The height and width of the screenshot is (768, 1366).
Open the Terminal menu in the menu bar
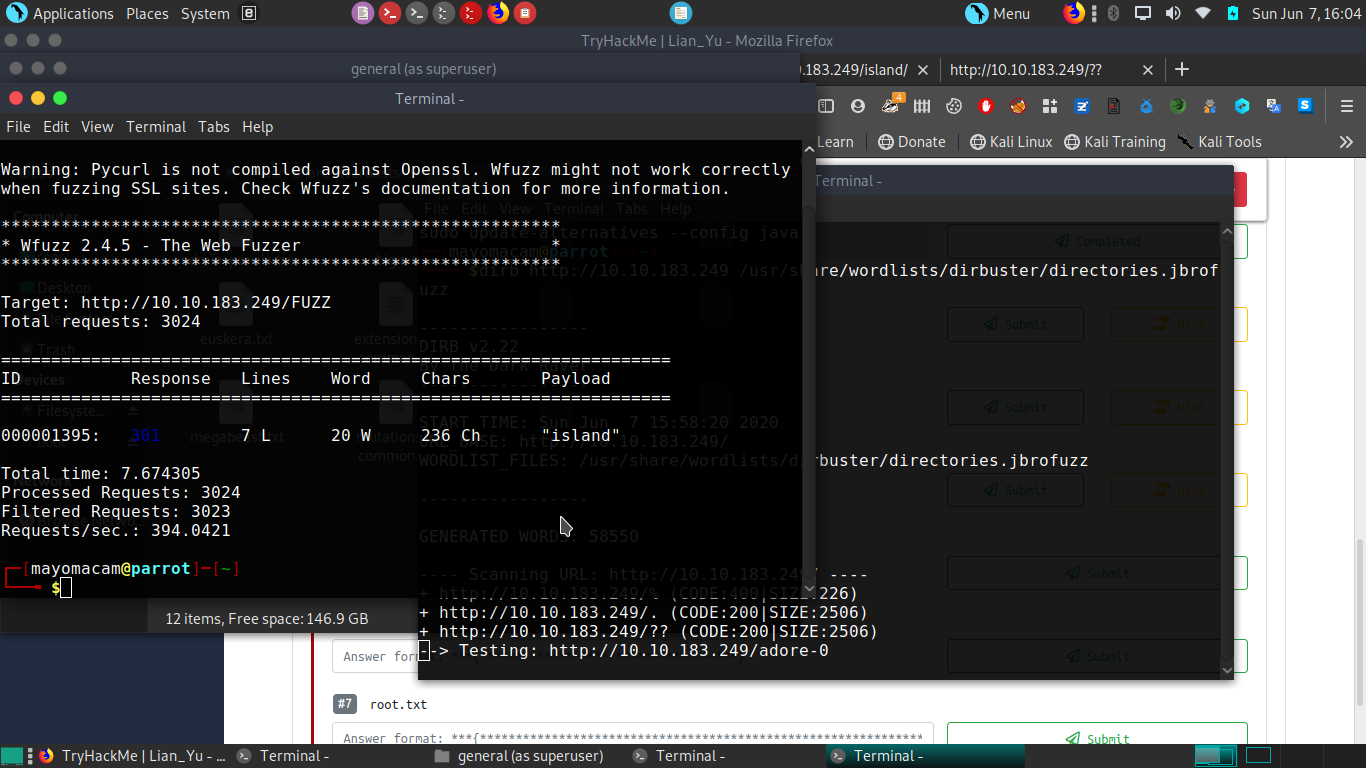[x=155, y=127]
